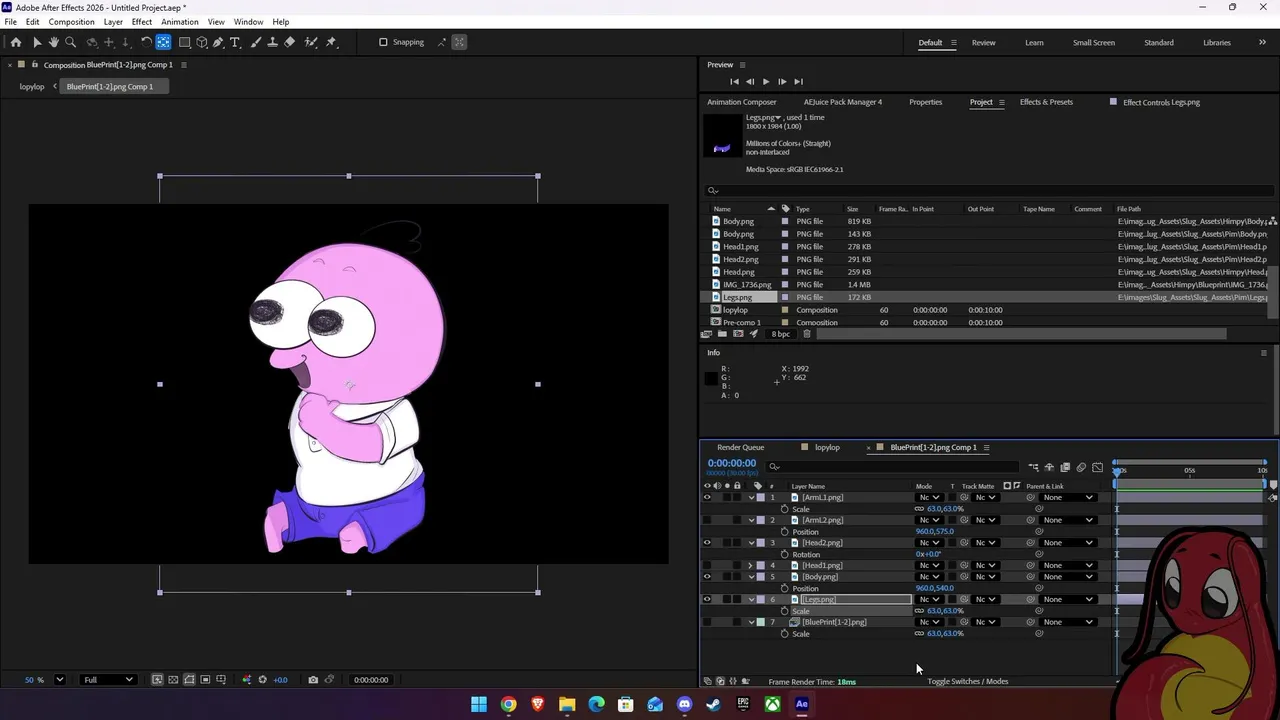The width and height of the screenshot is (1280, 720).
Task: Open Track Matte dropdown for Body.png
Action: point(985,577)
